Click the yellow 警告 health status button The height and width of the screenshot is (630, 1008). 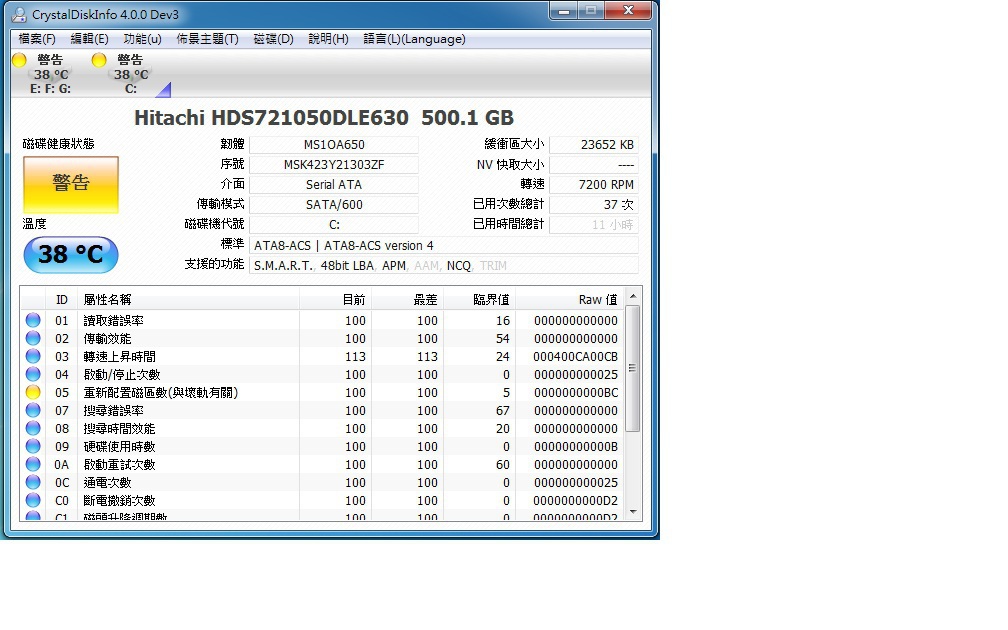click(x=71, y=184)
